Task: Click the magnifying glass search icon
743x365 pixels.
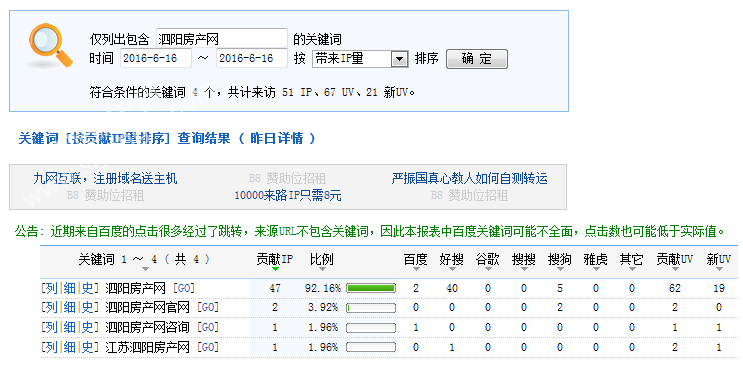Action: tap(50, 45)
